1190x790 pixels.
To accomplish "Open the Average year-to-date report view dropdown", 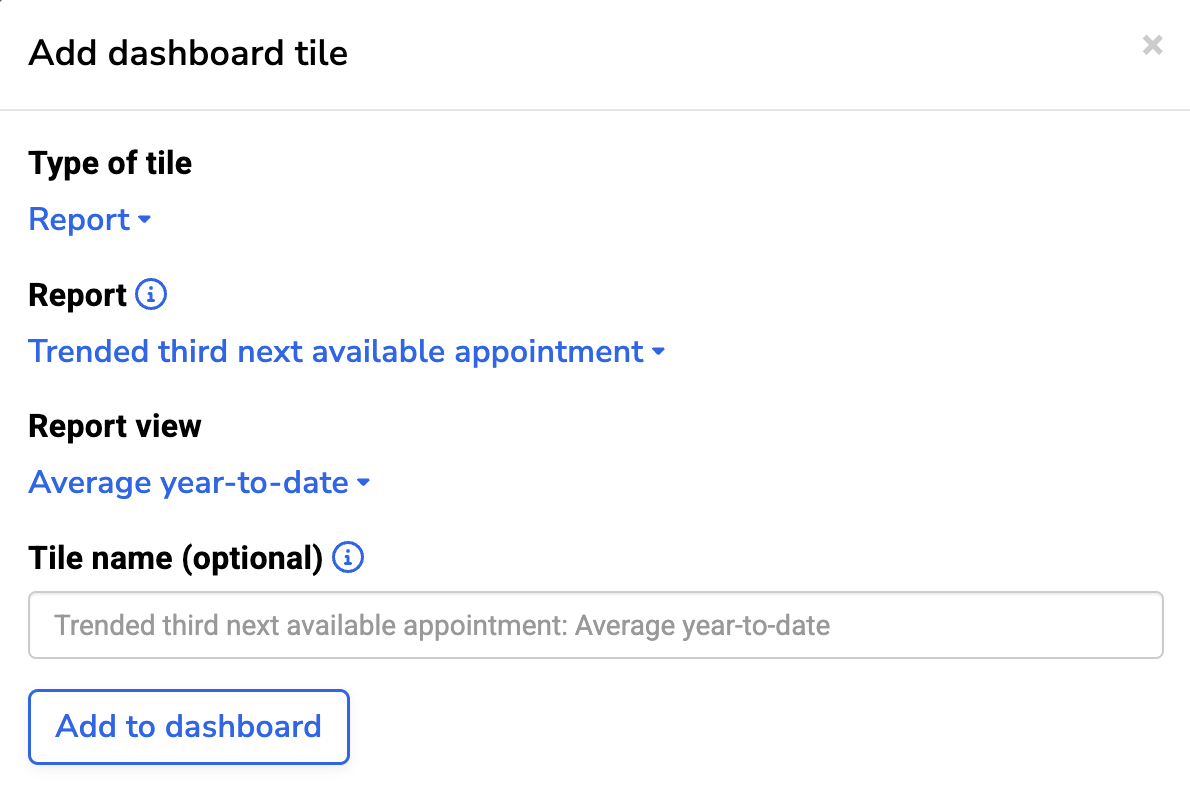I will (x=189, y=483).
